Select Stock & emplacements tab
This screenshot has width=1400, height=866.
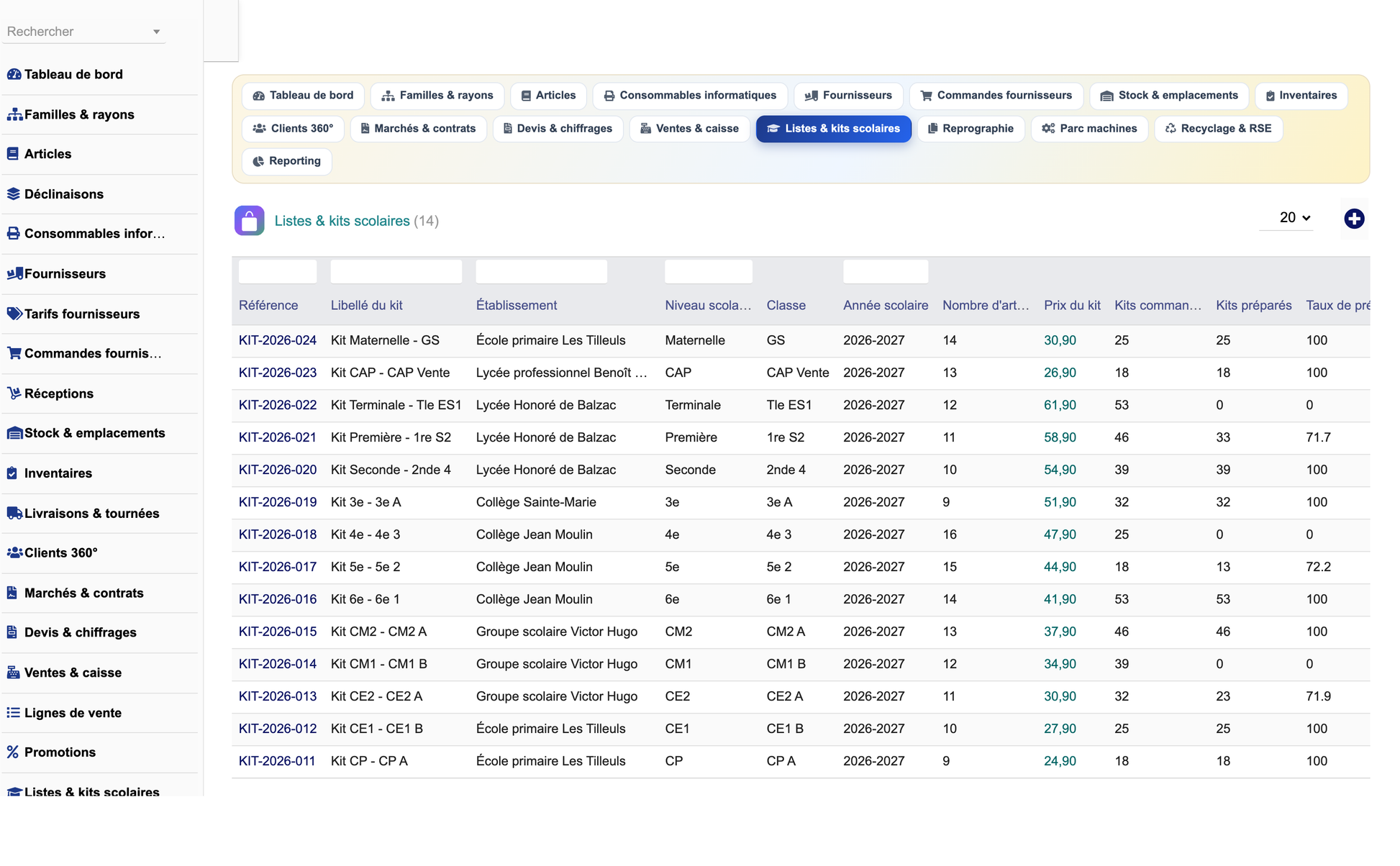(x=1169, y=96)
